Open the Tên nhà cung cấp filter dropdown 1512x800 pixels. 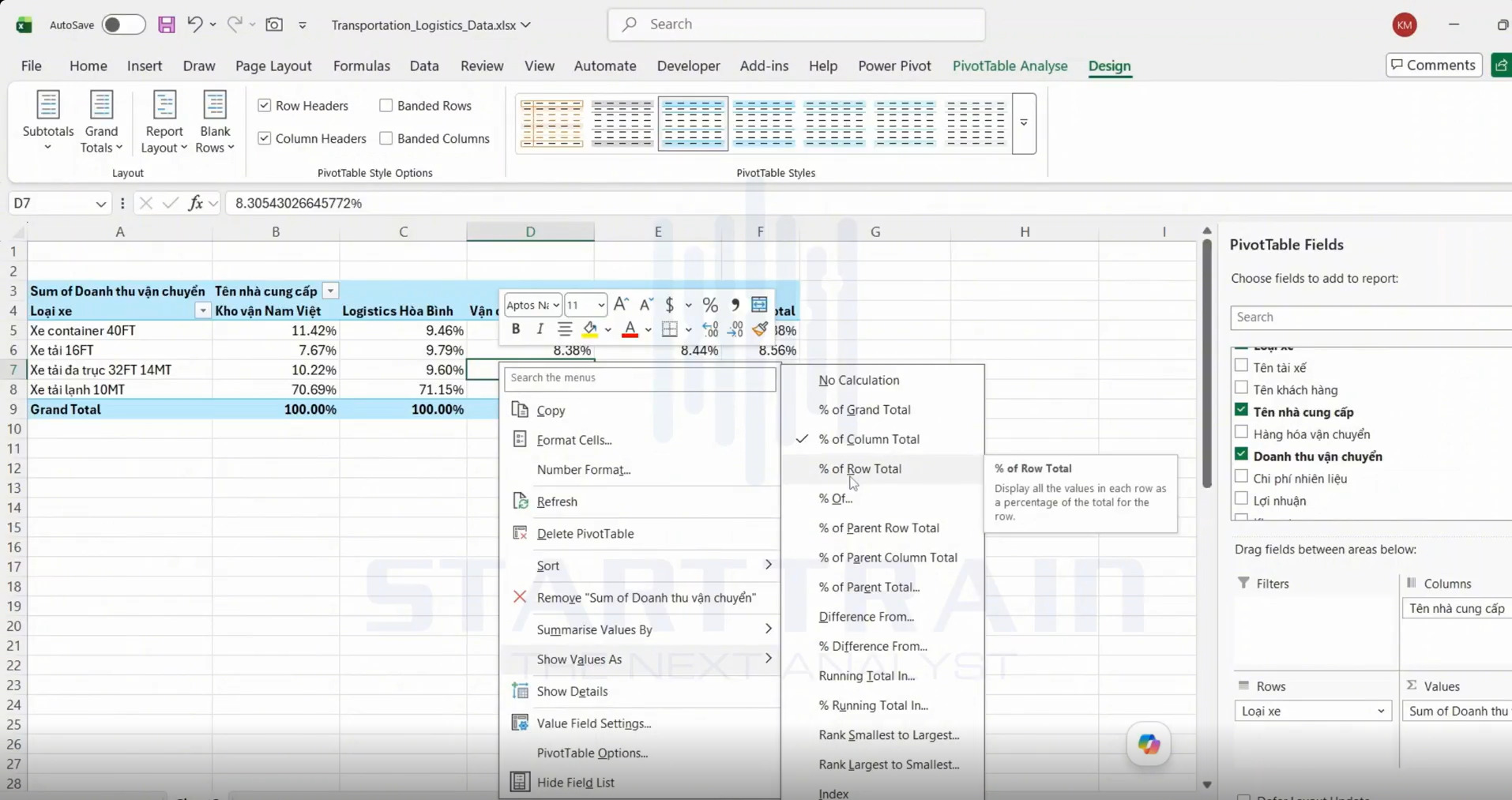pos(331,291)
